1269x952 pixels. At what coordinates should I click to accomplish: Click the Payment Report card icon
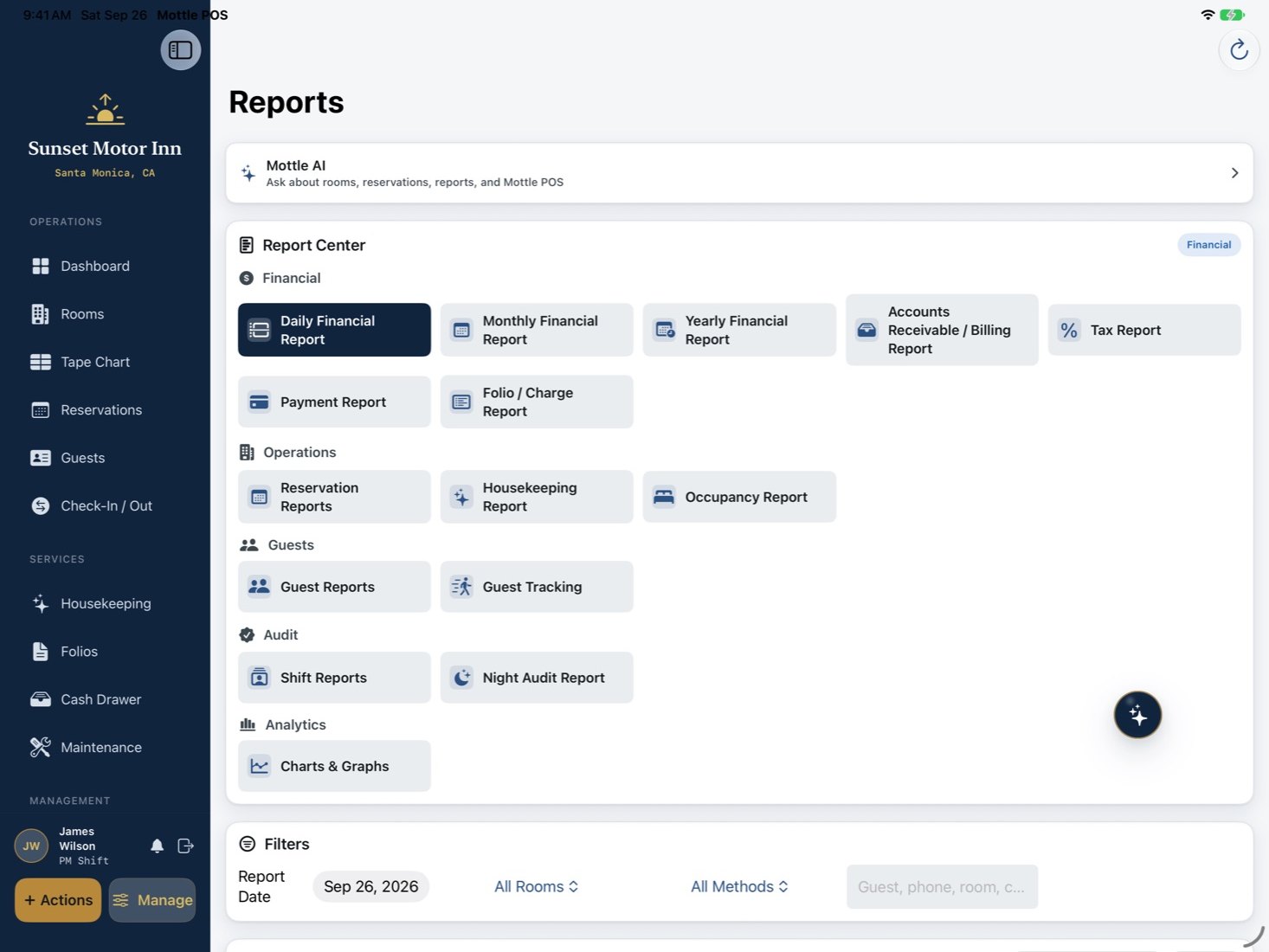pos(259,402)
